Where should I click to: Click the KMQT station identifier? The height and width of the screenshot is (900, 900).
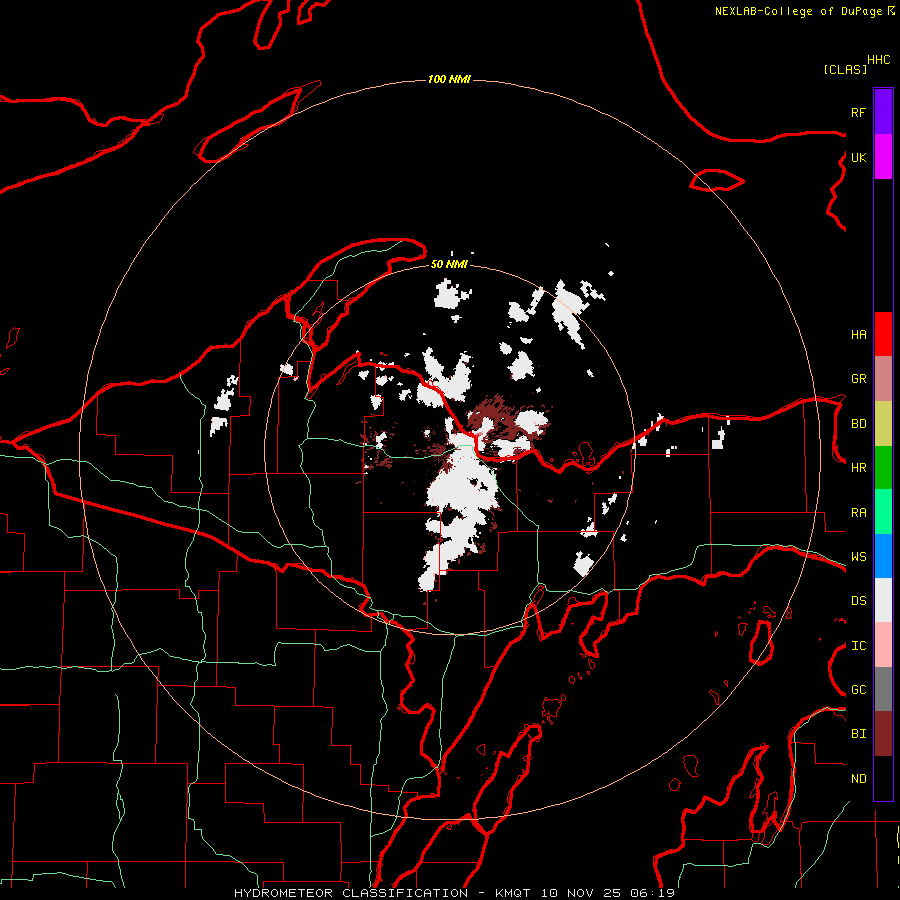click(x=513, y=893)
